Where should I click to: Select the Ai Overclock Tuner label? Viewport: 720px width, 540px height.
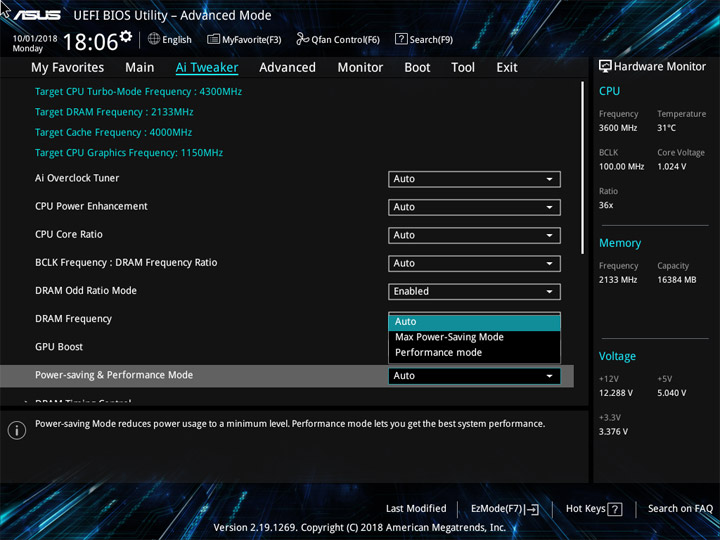(77, 178)
